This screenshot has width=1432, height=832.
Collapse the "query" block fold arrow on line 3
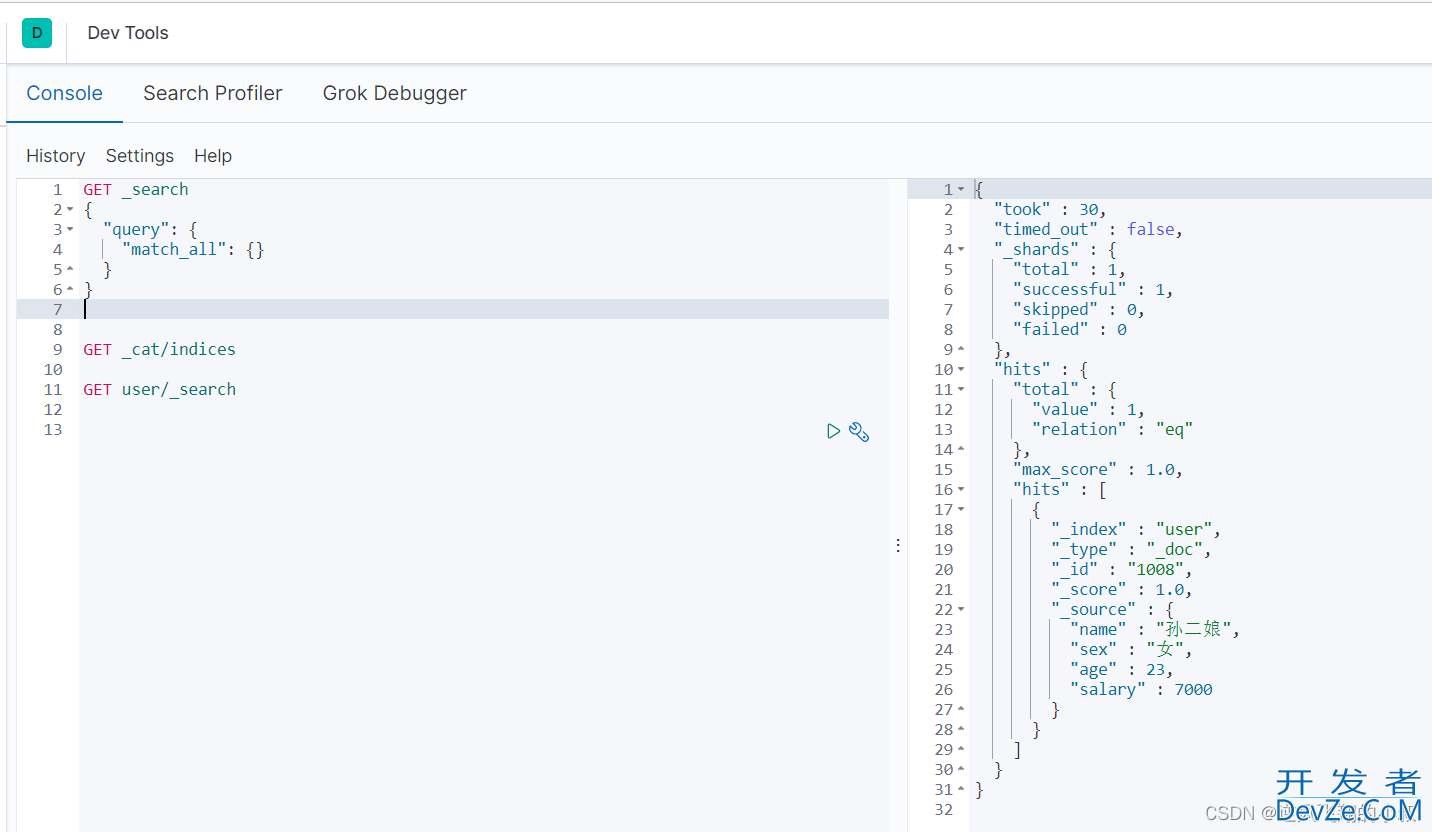[70, 230]
